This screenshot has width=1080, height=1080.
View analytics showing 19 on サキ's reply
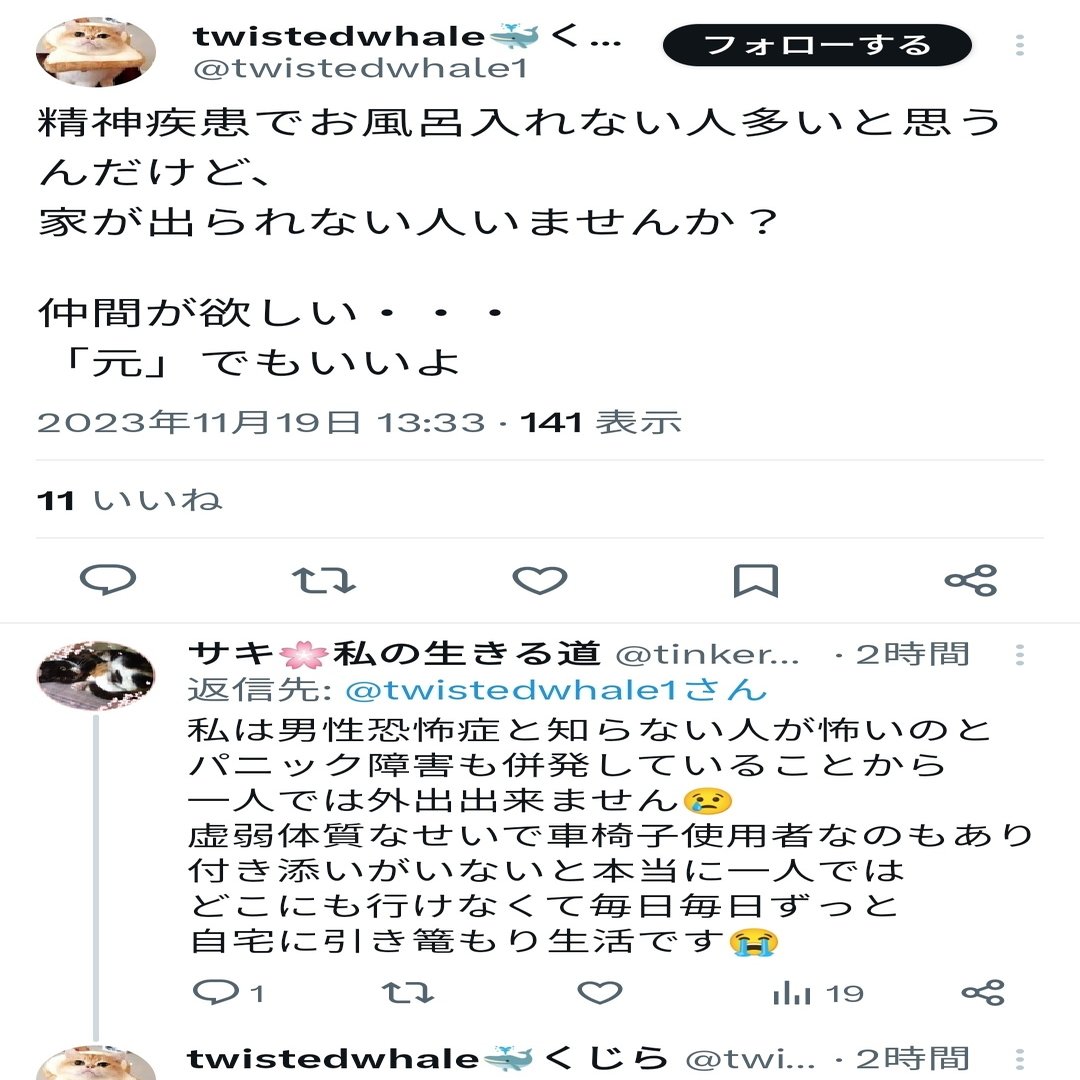818,993
